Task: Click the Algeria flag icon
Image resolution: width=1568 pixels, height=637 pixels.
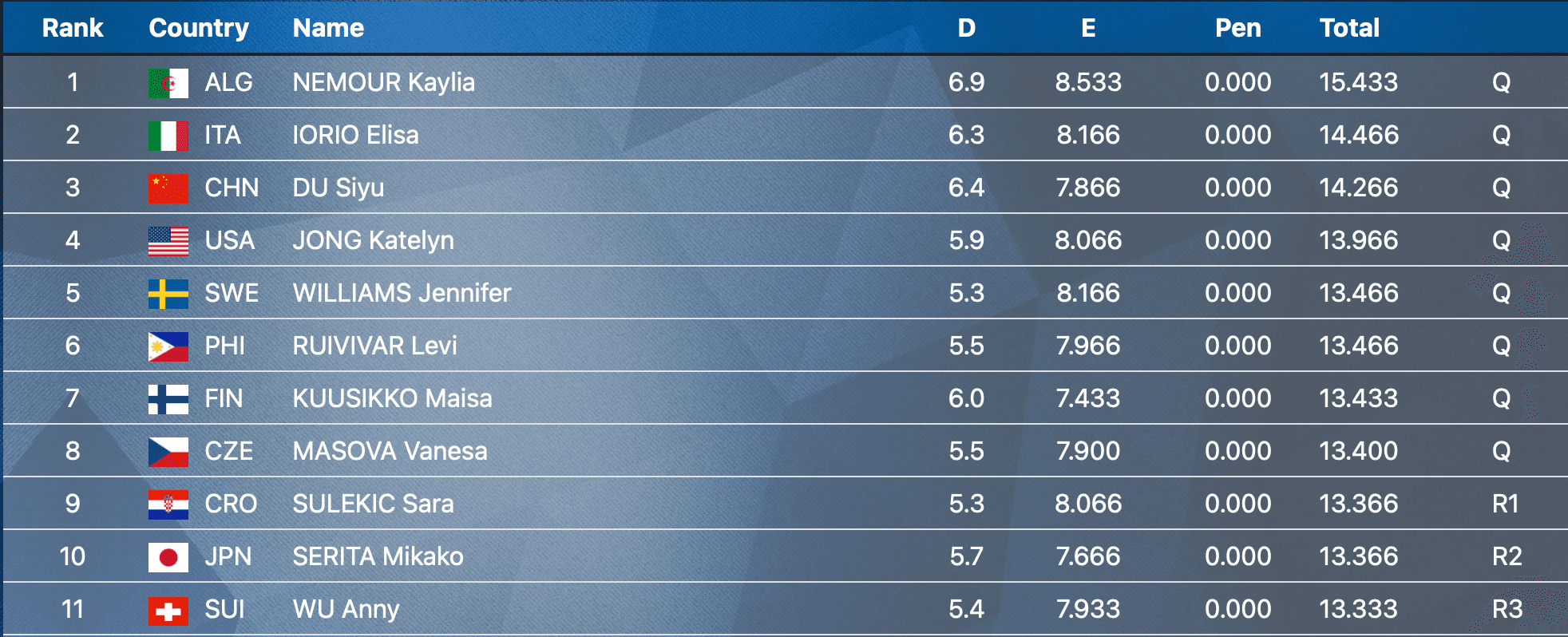Action: pos(168,83)
